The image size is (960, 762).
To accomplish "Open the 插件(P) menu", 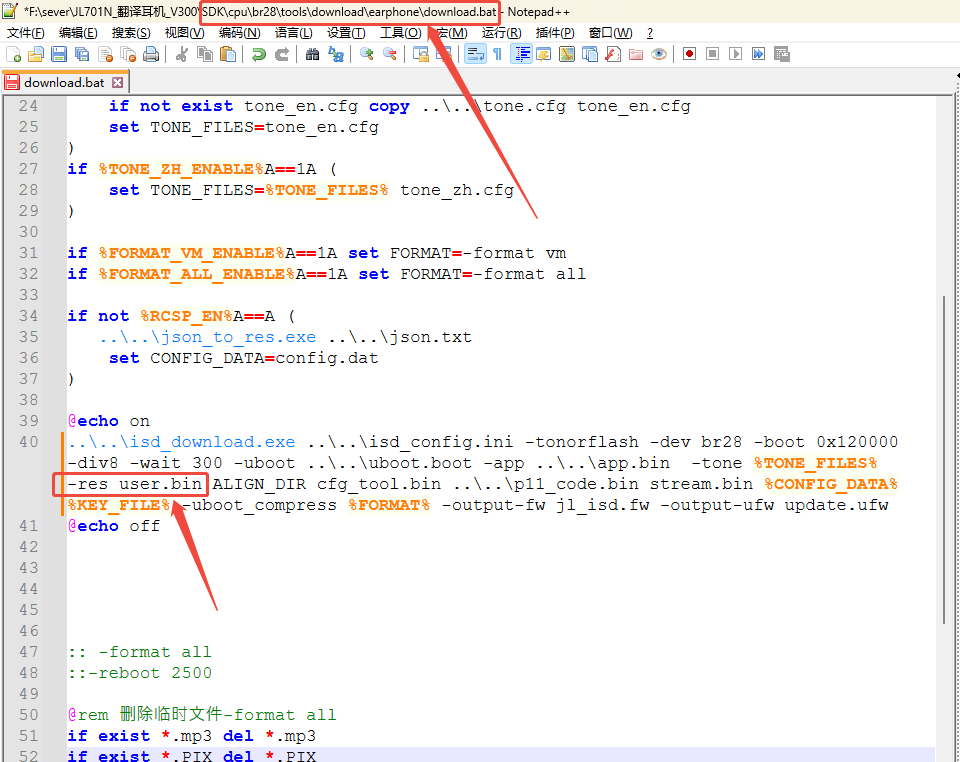I will [555, 33].
